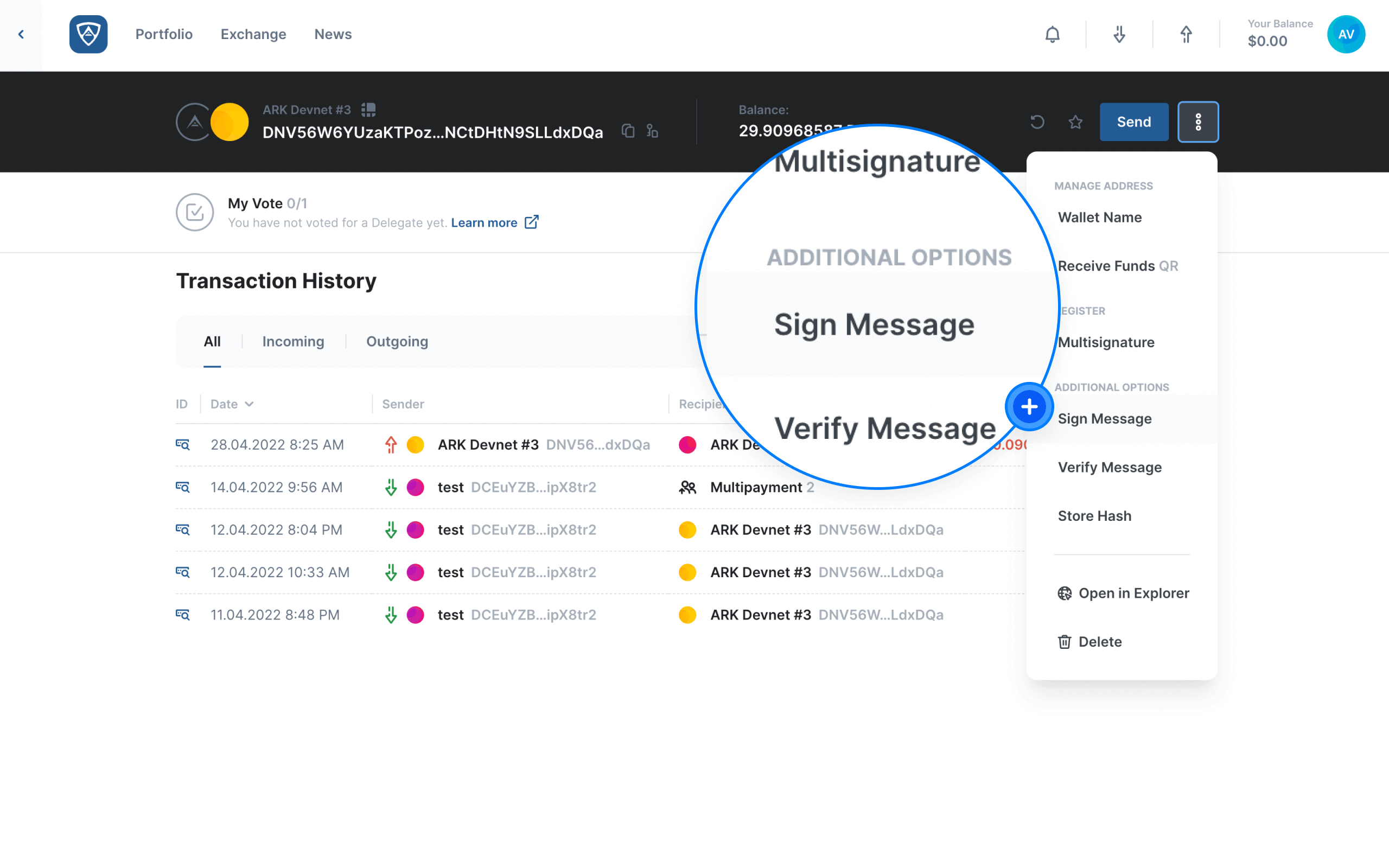
Task: Click the Your Balance $0.00 display
Action: pyautogui.click(x=1280, y=33)
